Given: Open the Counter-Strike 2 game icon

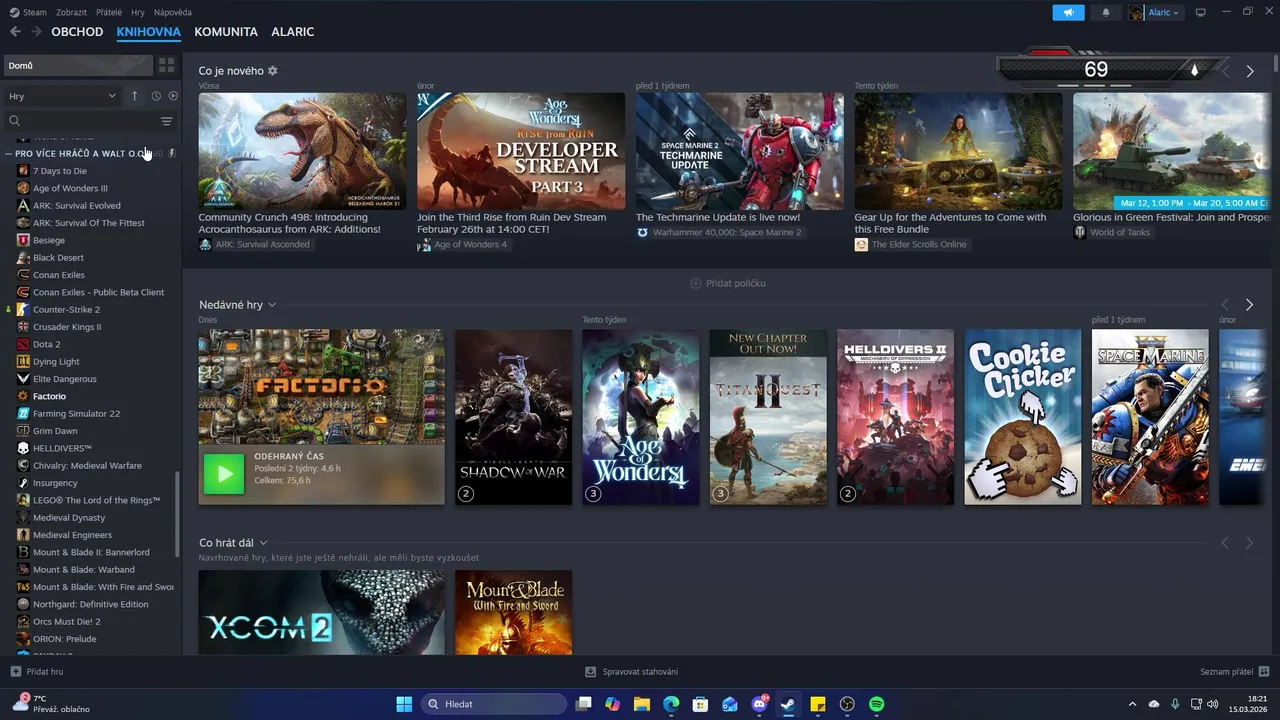Looking at the screenshot, I should pos(23,309).
